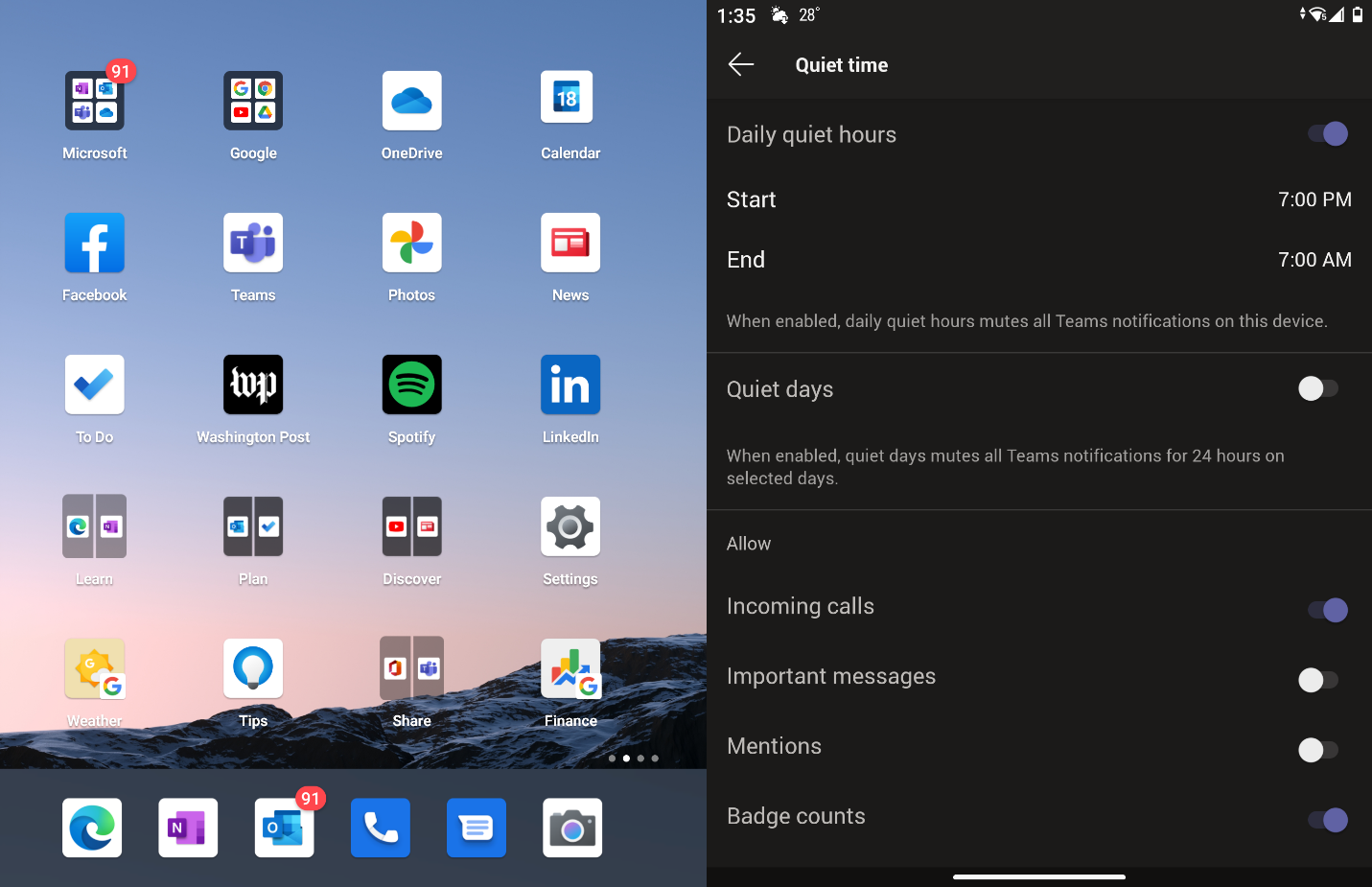Open the Discover app group
This screenshot has width=1372, height=887.
[x=412, y=526]
